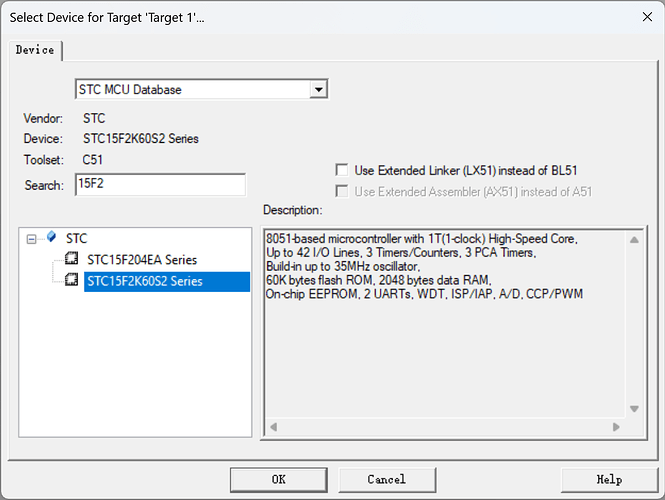Select STC15F2K60S2 Series in the tree
Screen dimensions: 665x500
click(167, 281)
